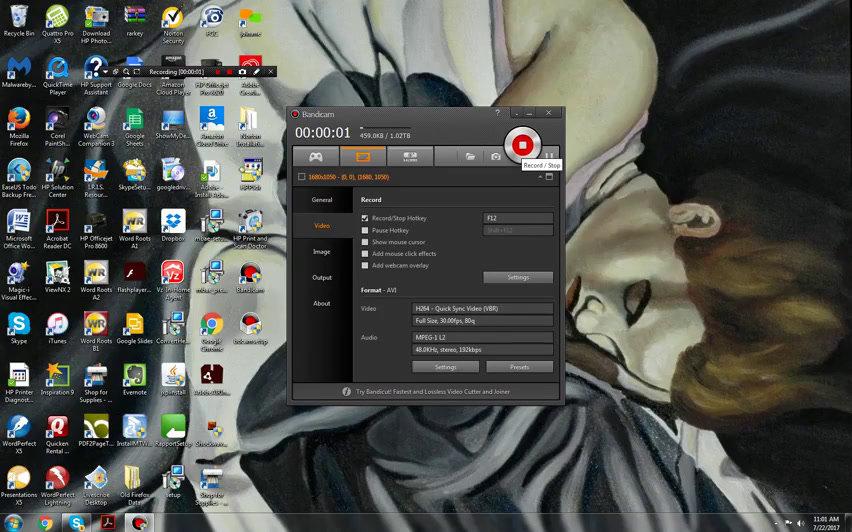
Task: Click the MPEG-1 L2 audio codec field
Action: tap(483, 337)
